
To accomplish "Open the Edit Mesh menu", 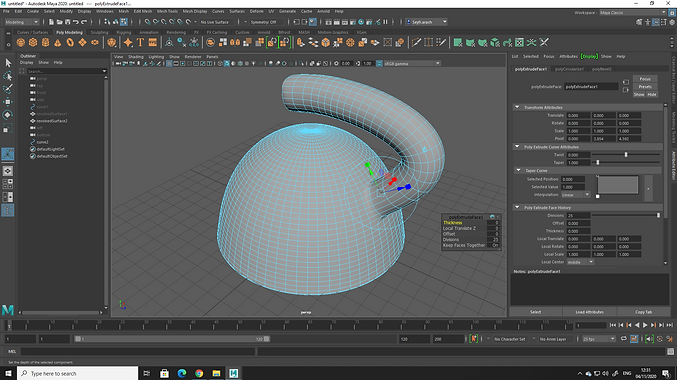I will (142, 11).
